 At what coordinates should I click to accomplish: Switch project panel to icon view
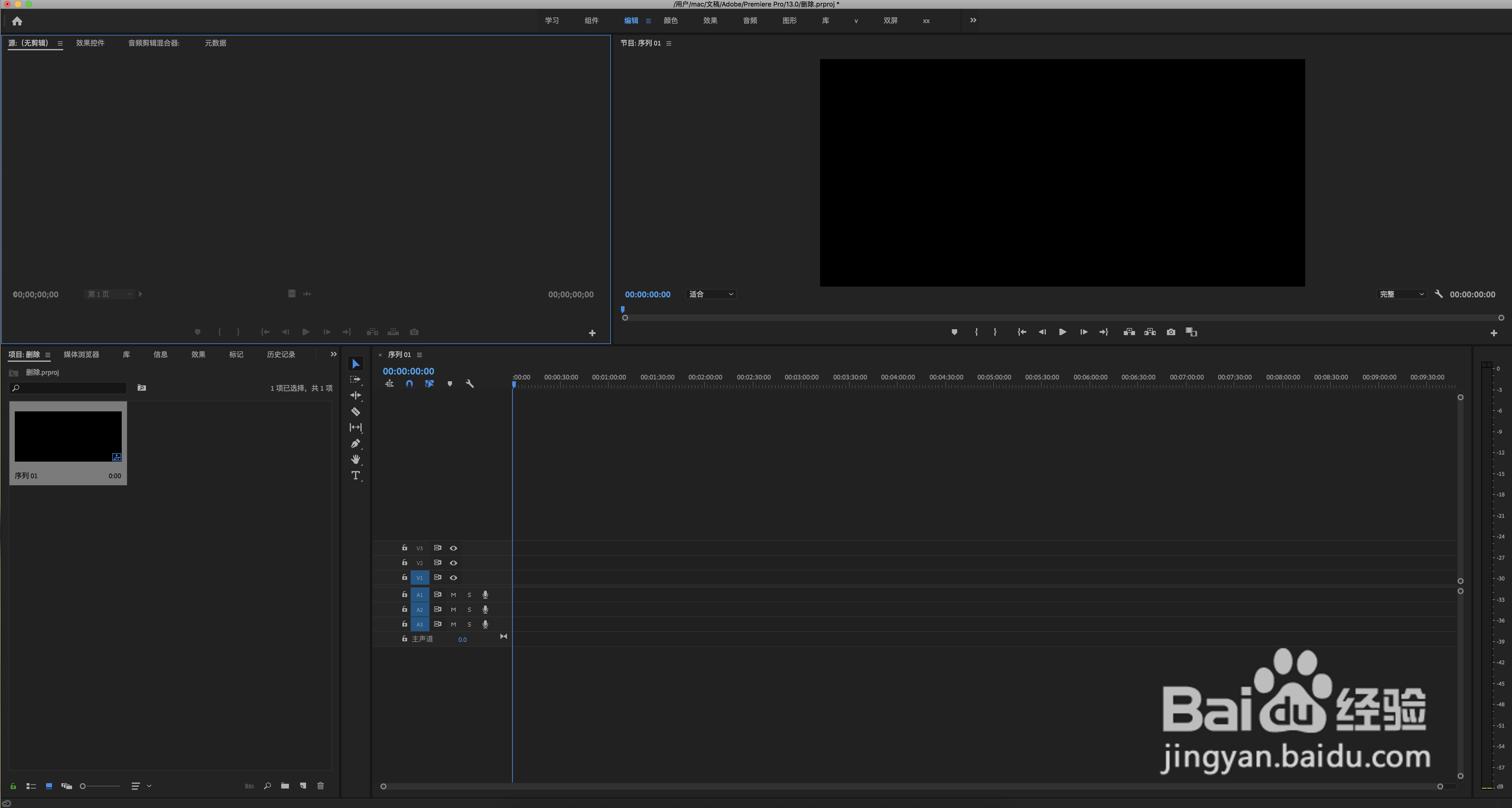click(x=49, y=786)
